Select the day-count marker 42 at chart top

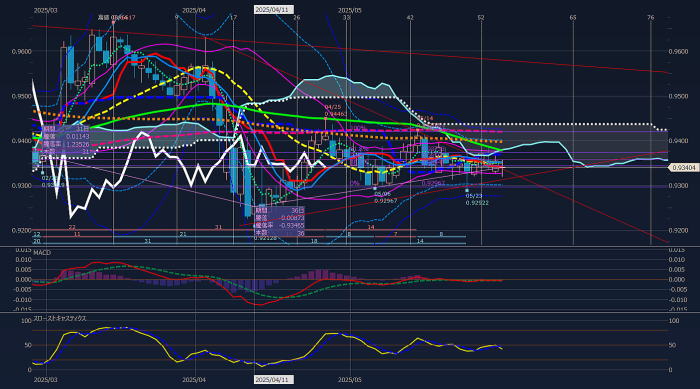(x=410, y=17)
